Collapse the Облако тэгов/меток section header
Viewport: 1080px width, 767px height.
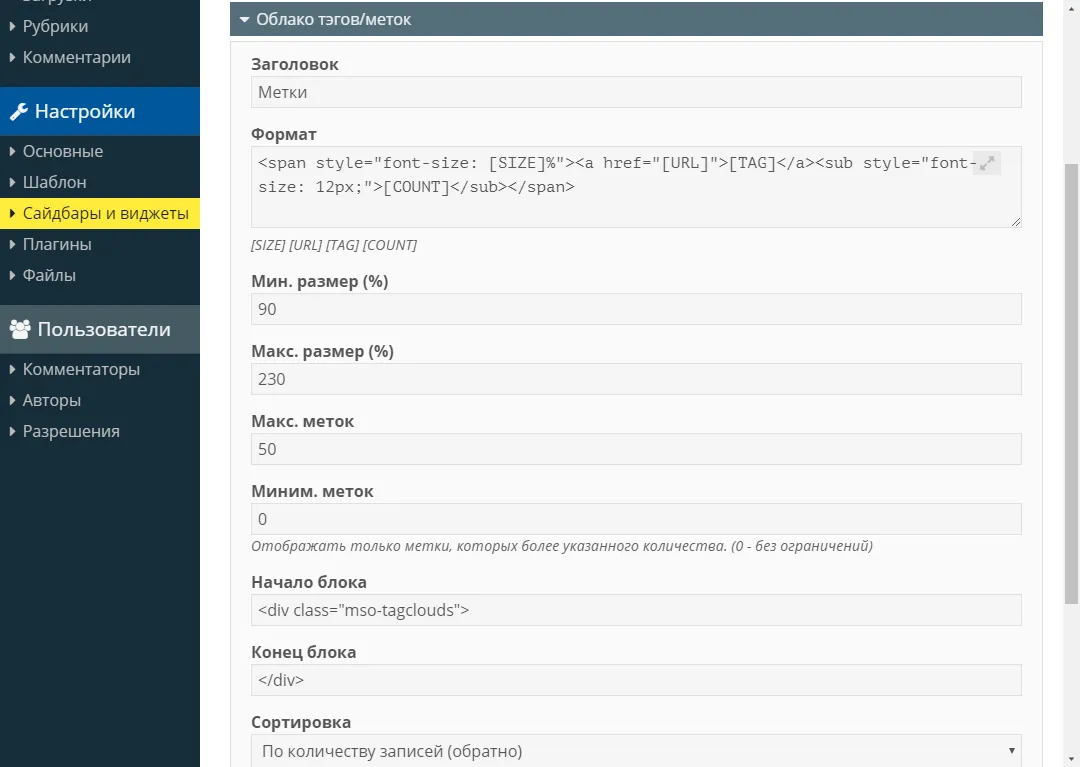point(635,19)
